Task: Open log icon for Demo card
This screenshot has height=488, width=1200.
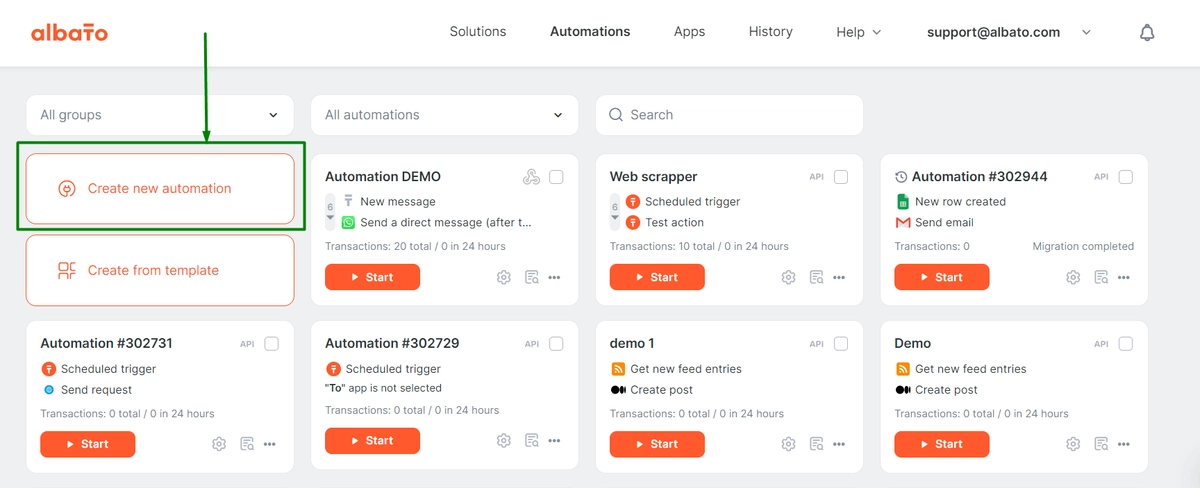Action: (1101, 444)
